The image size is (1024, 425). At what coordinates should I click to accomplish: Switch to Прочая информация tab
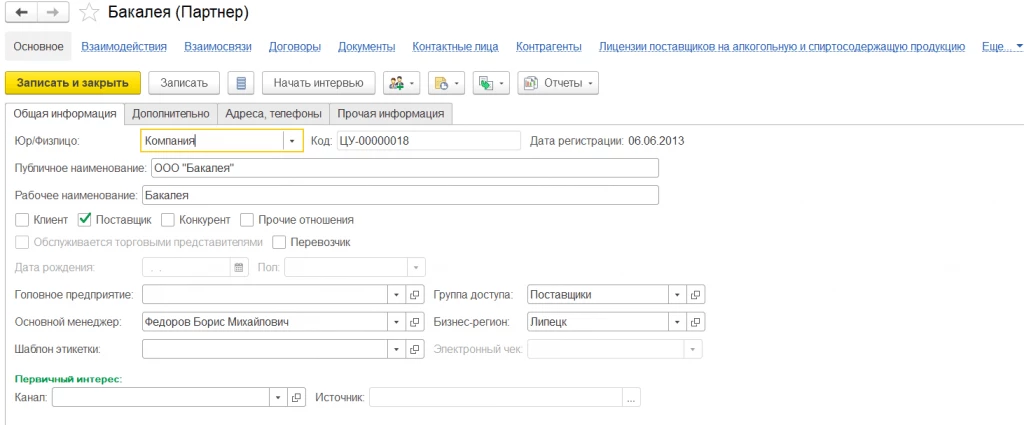point(391,114)
